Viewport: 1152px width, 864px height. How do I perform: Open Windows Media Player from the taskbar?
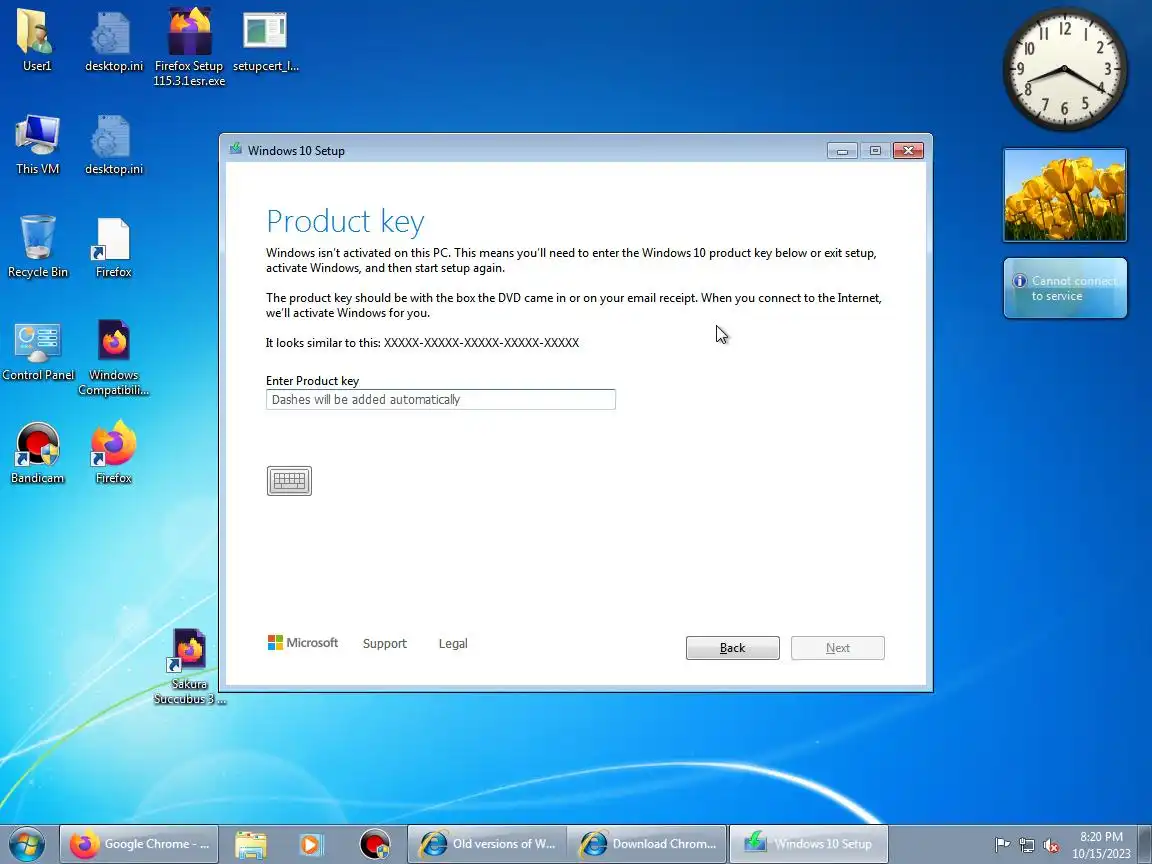pos(311,844)
